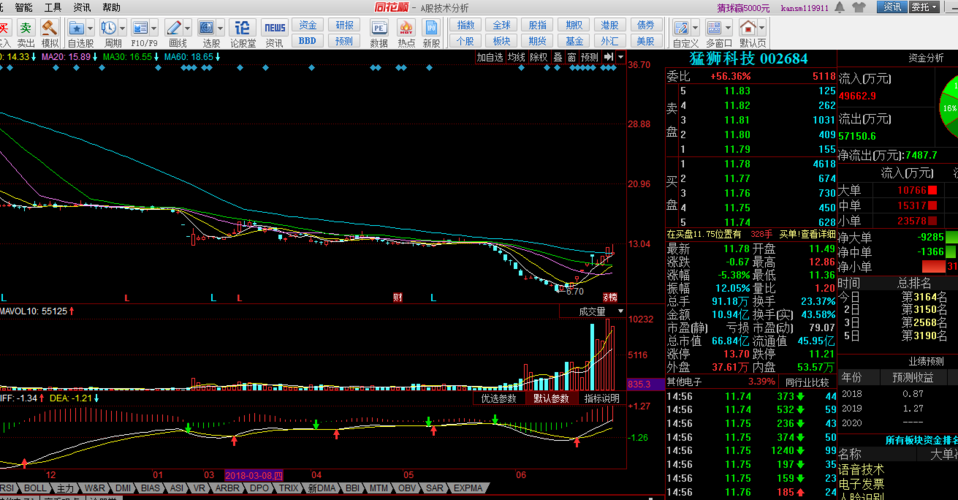Open the 自选股 watchlist folder icon
Screen dimensions: 958x500
(x=76, y=28)
